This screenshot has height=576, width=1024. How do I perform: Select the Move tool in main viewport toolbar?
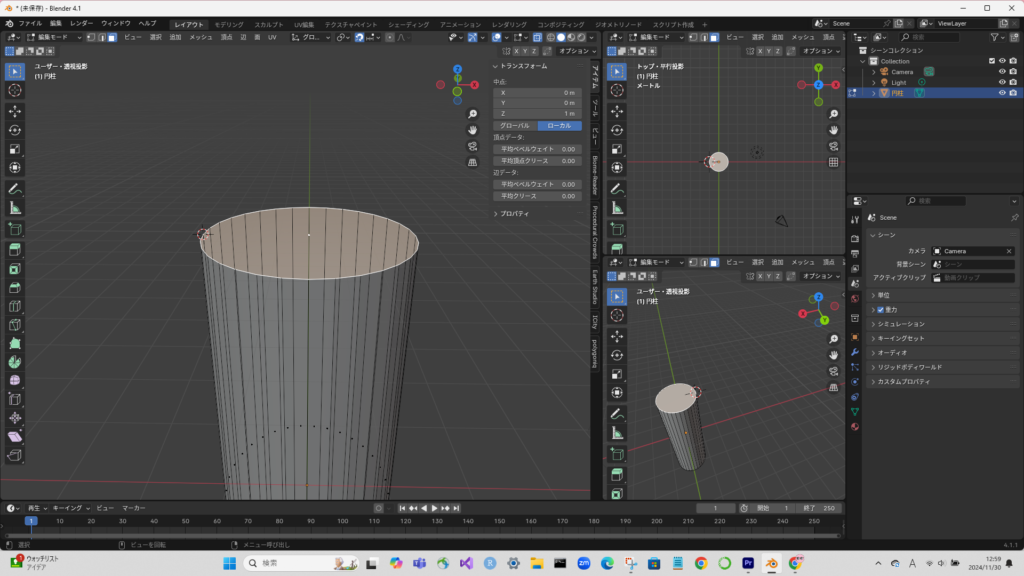(15, 110)
